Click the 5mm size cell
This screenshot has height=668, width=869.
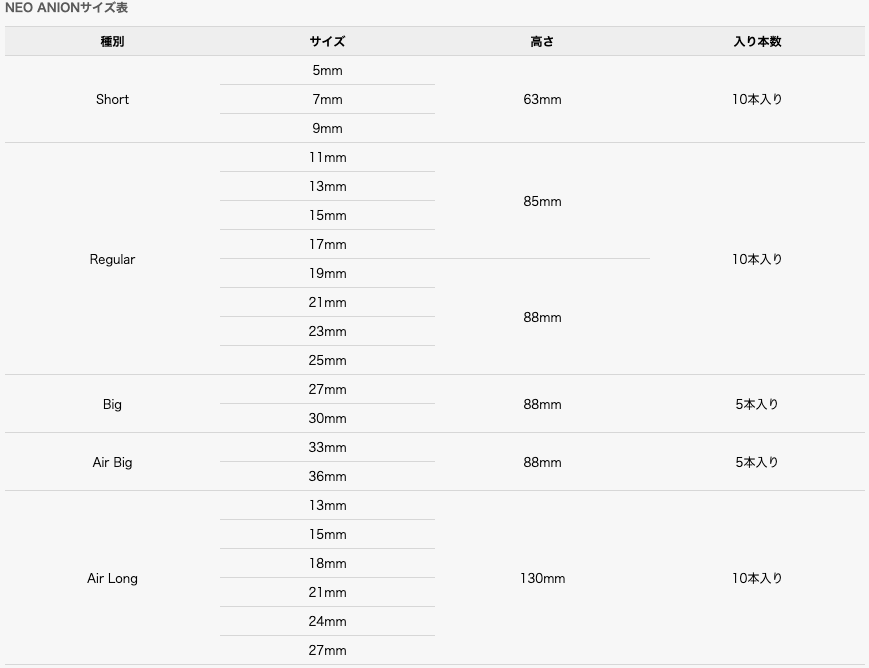(x=327, y=71)
